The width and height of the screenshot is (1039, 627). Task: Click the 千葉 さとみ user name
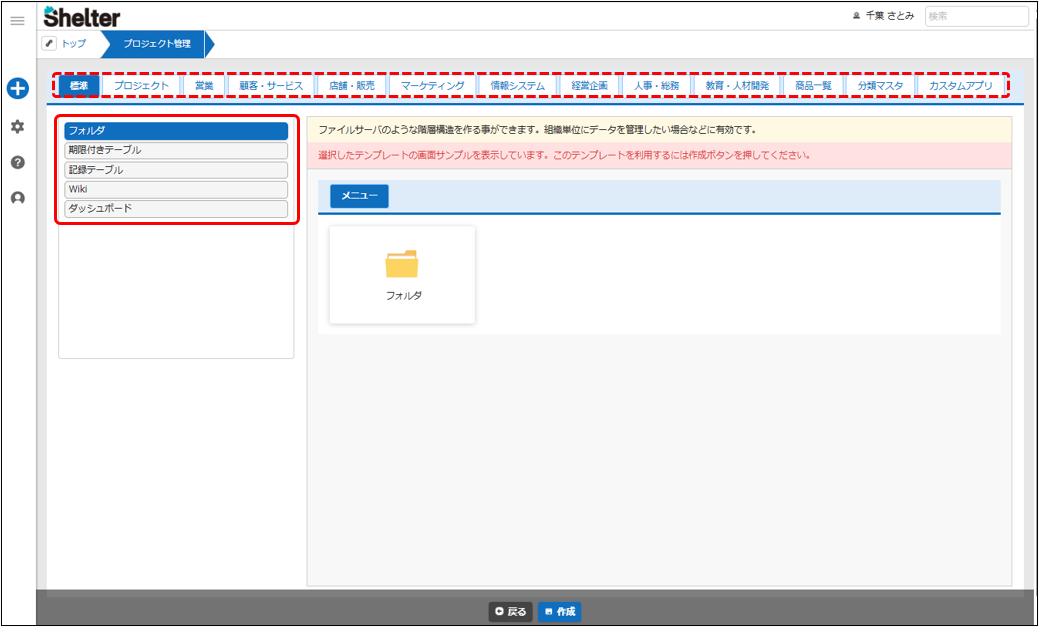(x=883, y=16)
